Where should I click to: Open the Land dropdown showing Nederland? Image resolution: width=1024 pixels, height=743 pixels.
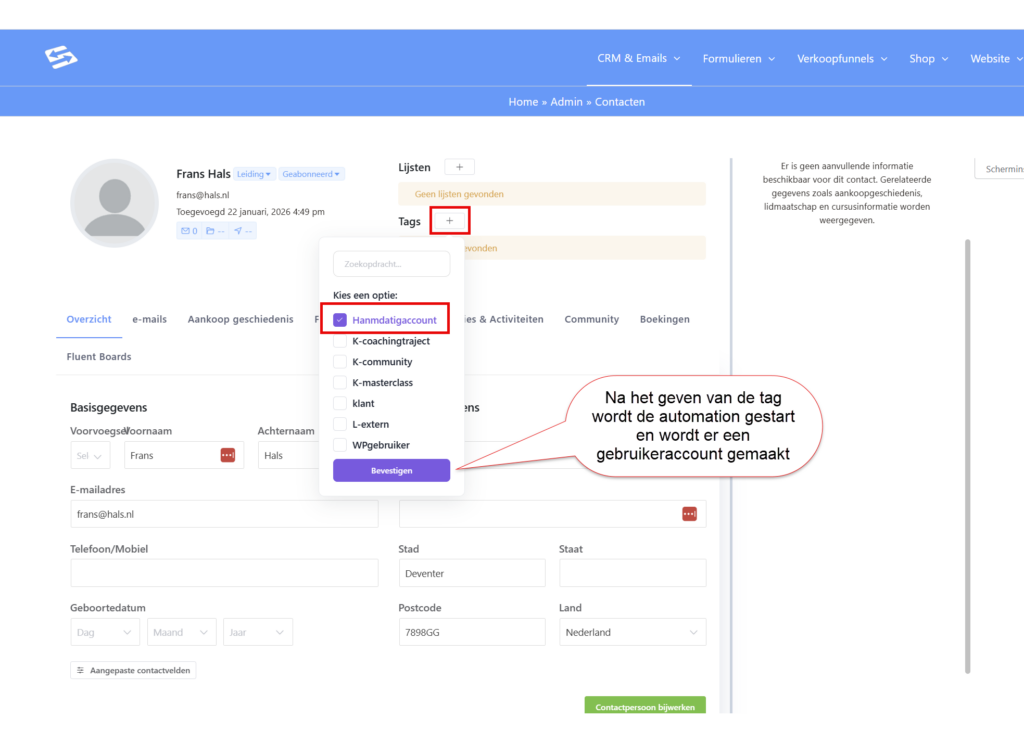coord(631,632)
